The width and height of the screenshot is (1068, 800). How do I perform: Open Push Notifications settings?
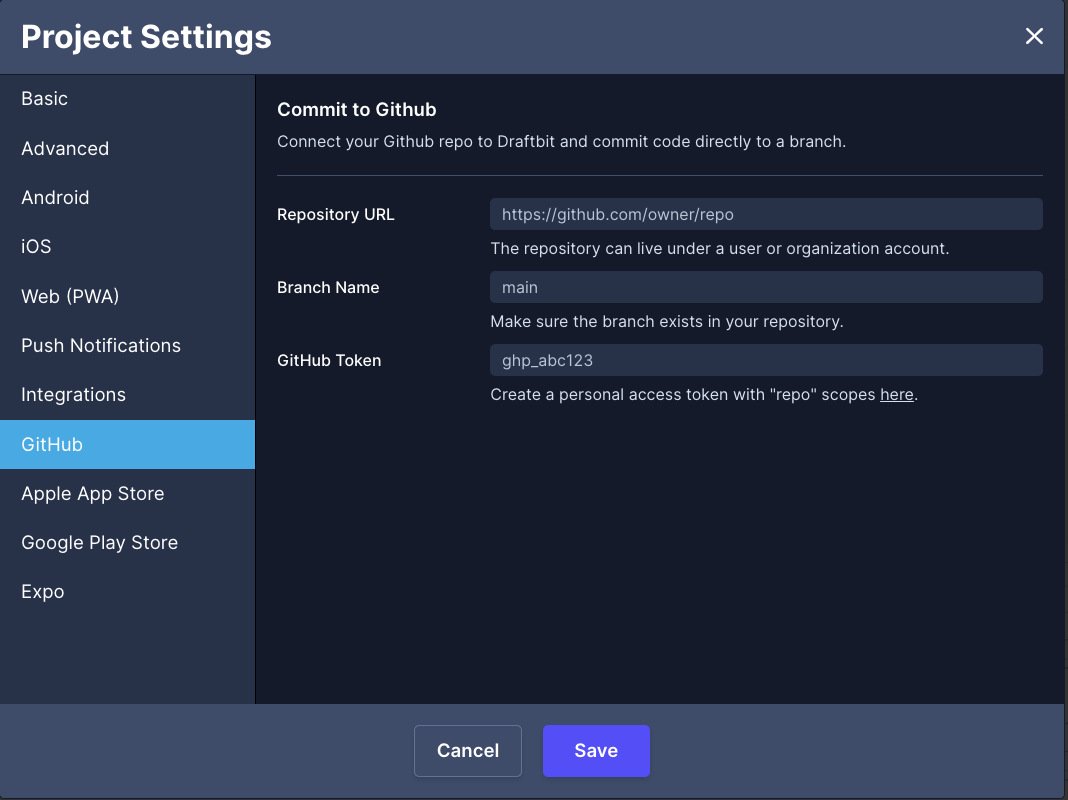click(127, 345)
